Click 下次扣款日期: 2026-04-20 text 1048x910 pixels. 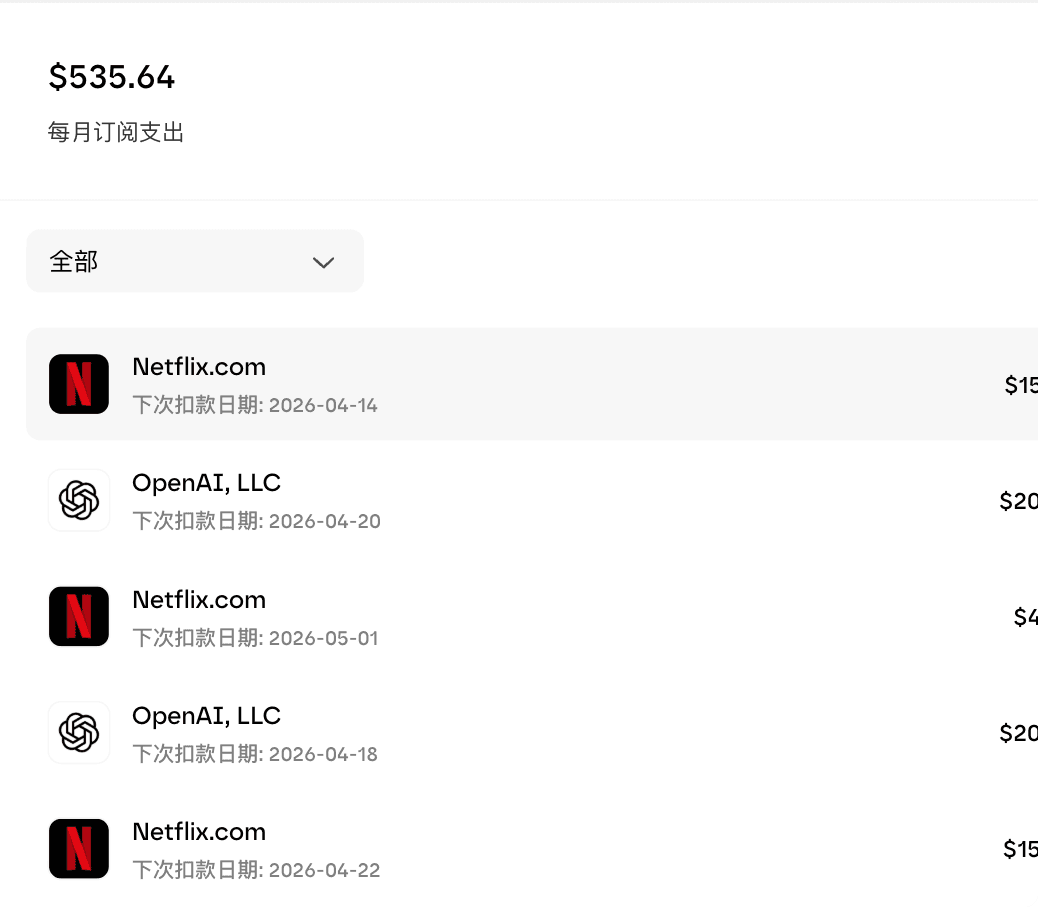coord(257,521)
